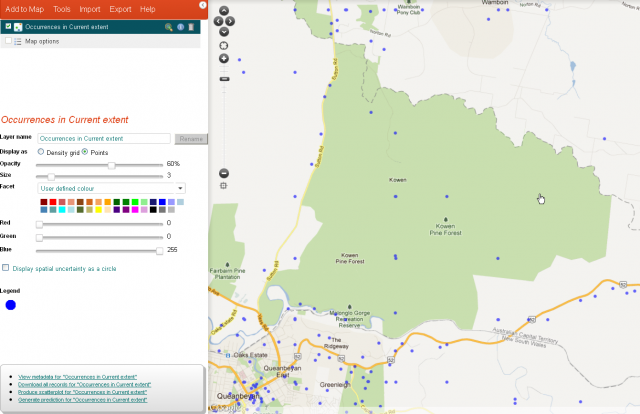Open the Facet colour dropdown
640x414 pixels.
110,187
